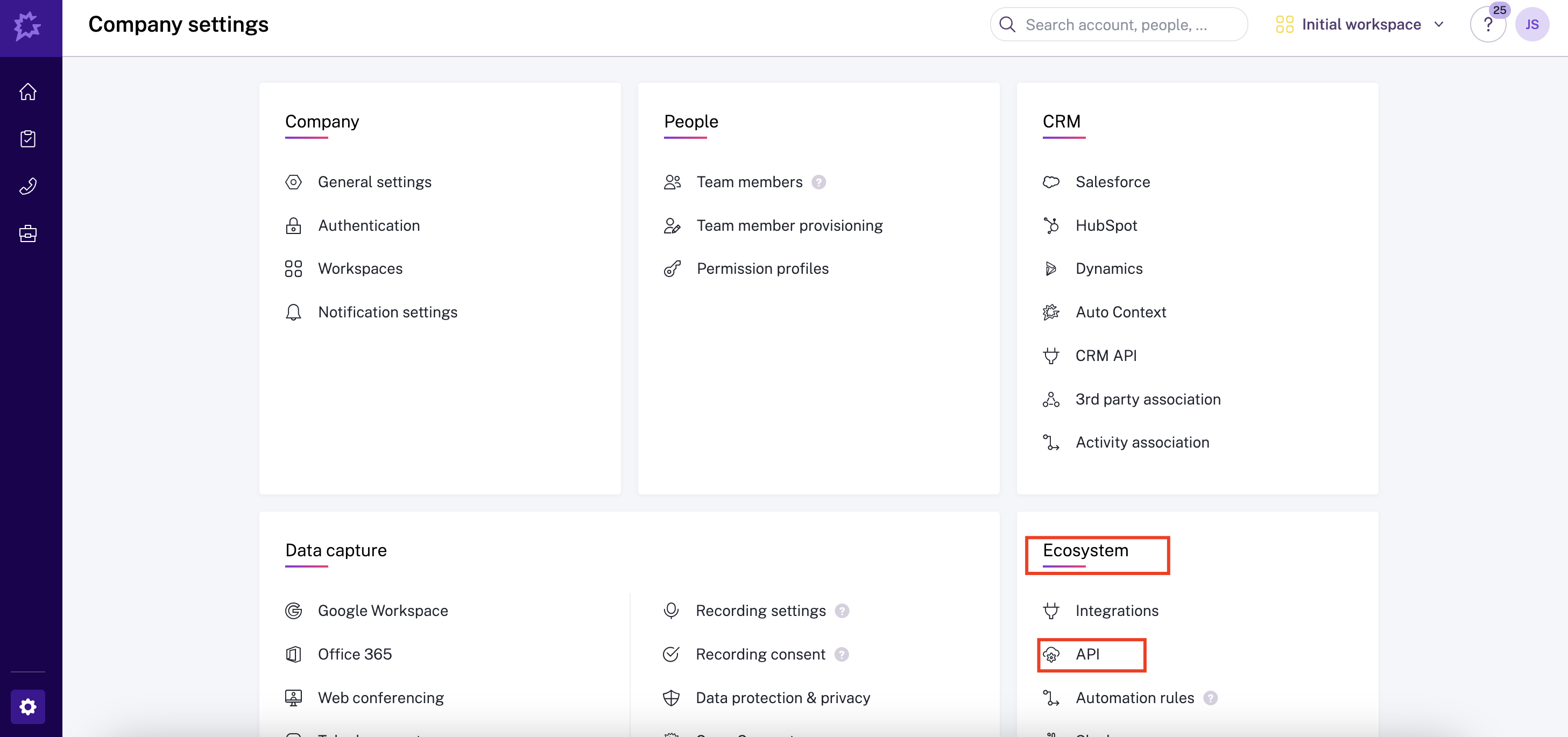Image resolution: width=1568 pixels, height=737 pixels.
Task: Open the Authentication settings page
Action: pyautogui.click(x=369, y=225)
